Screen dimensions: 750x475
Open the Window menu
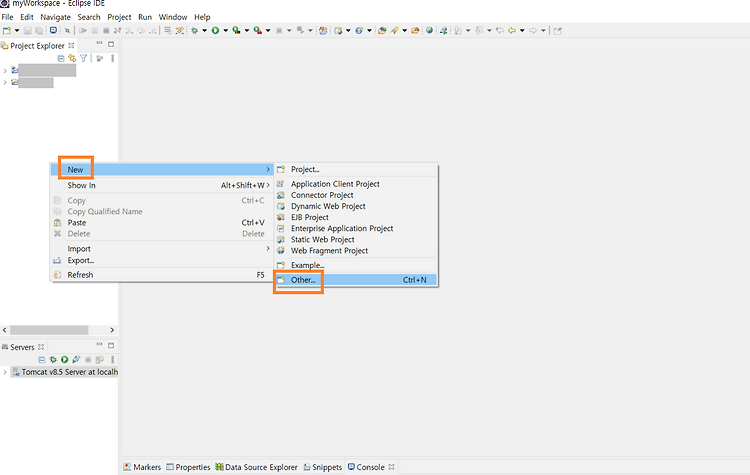coord(173,17)
